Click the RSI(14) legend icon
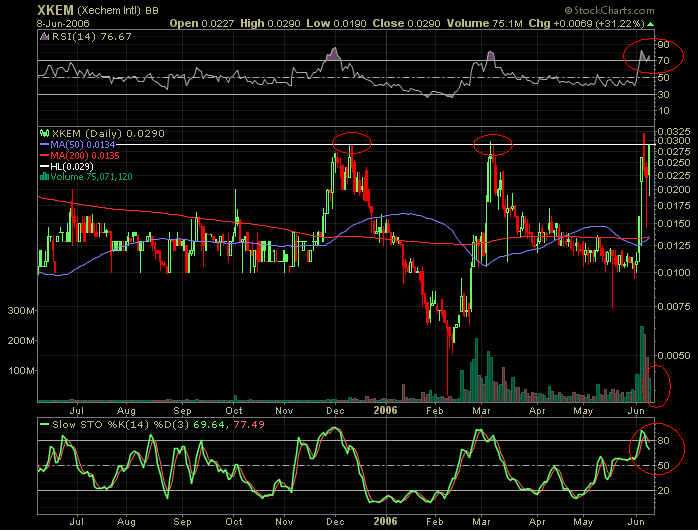 click(44, 35)
